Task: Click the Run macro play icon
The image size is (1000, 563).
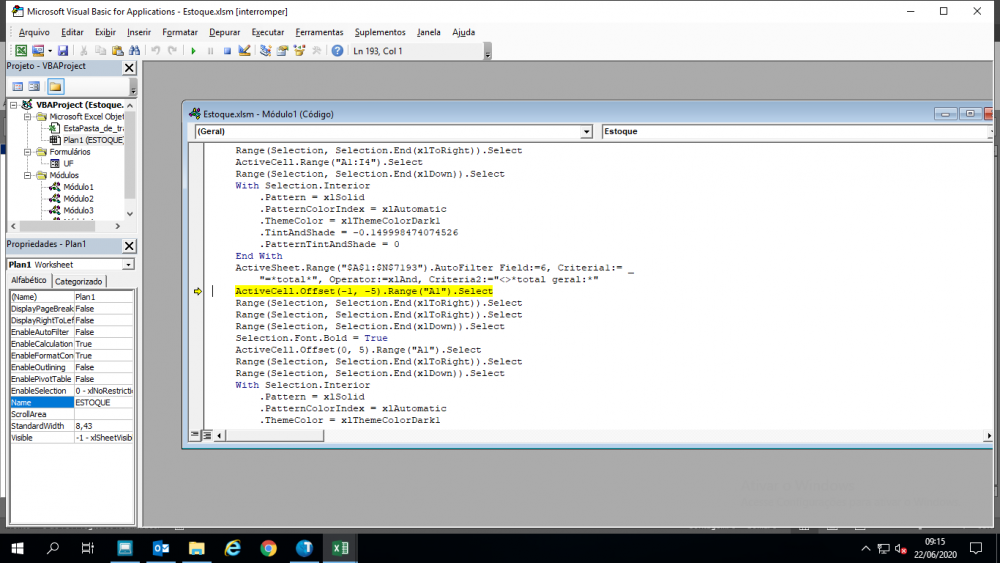Action: tap(193, 51)
